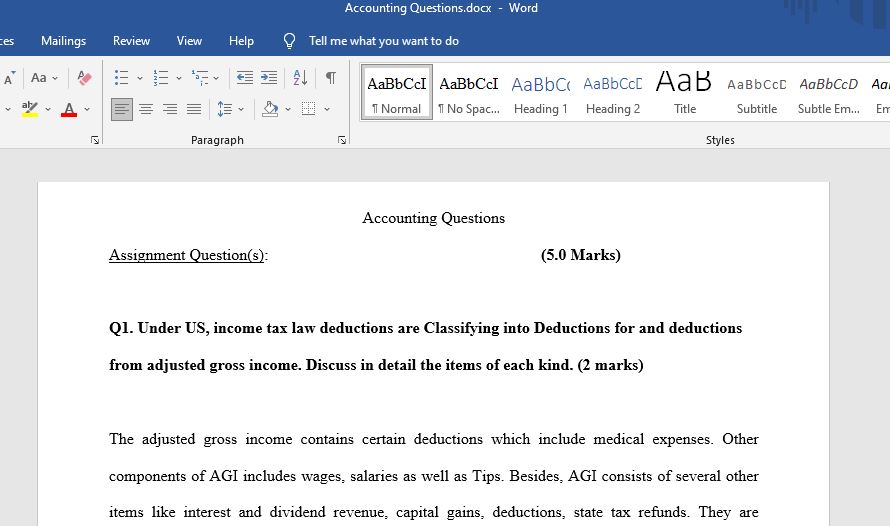
Task: Apply the Heading 1 style
Action: tap(541, 93)
